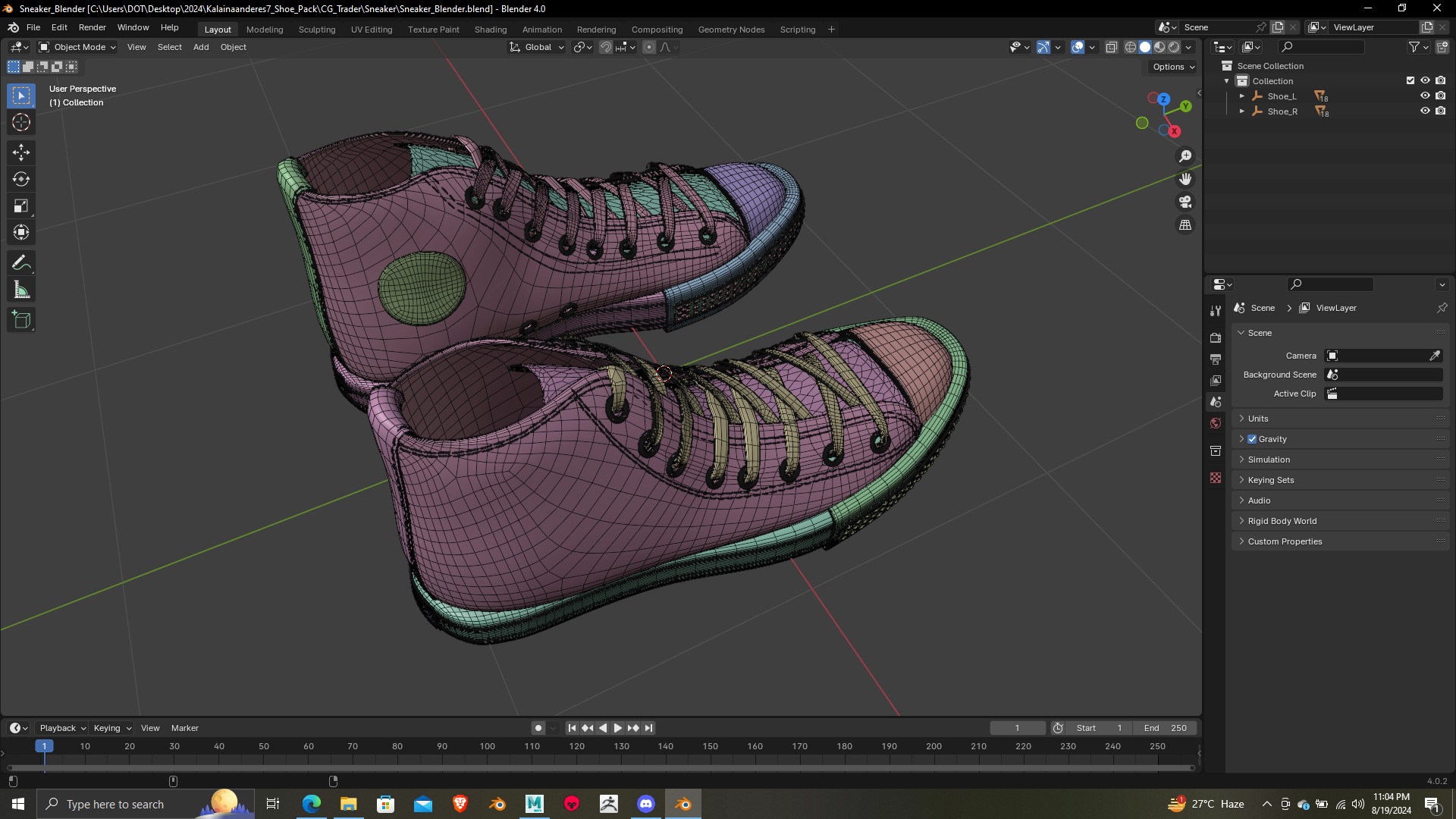Click the End frame field
The height and width of the screenshot is (819, 1456).
pos(1166,728)
